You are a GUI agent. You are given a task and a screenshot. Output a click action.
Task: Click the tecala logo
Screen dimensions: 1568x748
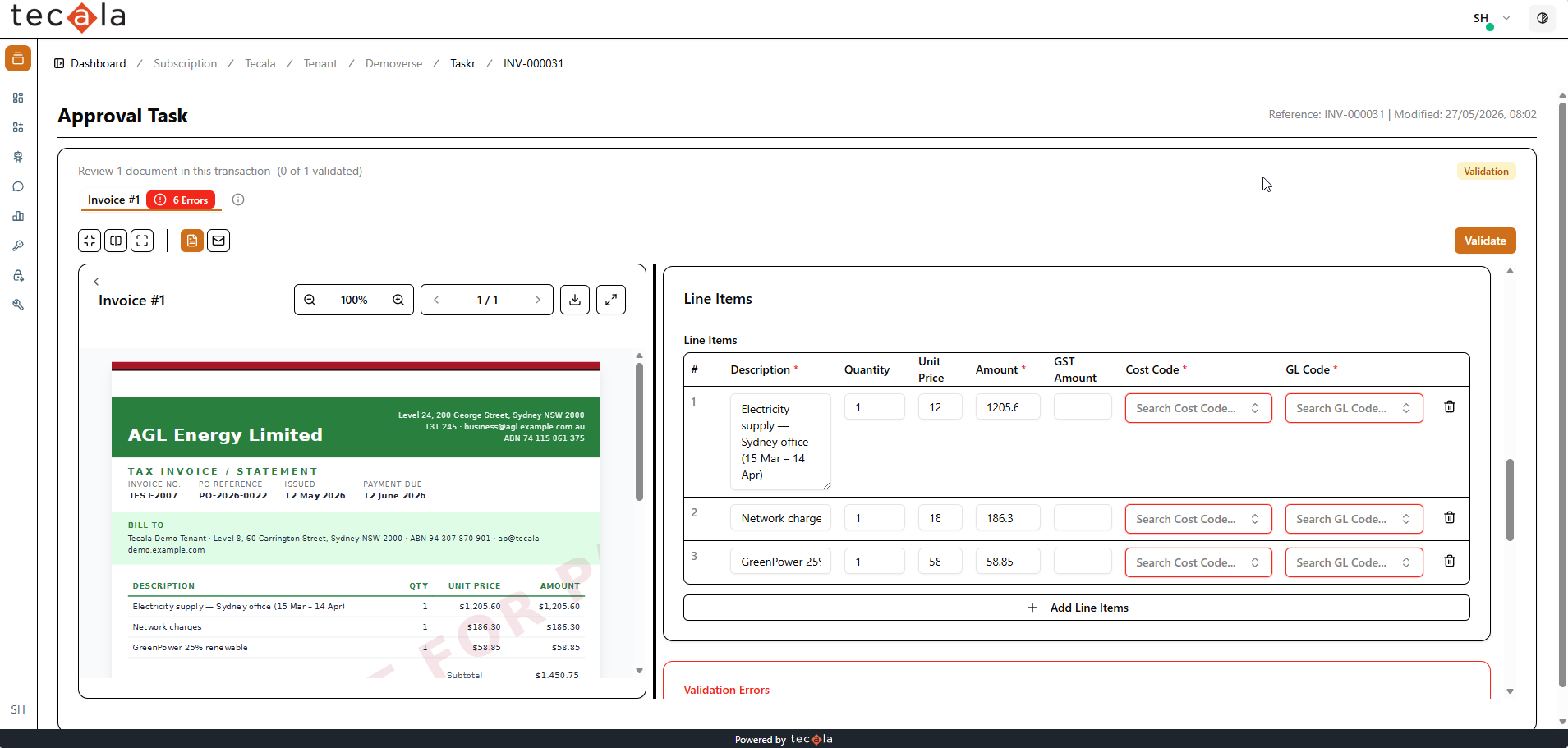point(68,16)
